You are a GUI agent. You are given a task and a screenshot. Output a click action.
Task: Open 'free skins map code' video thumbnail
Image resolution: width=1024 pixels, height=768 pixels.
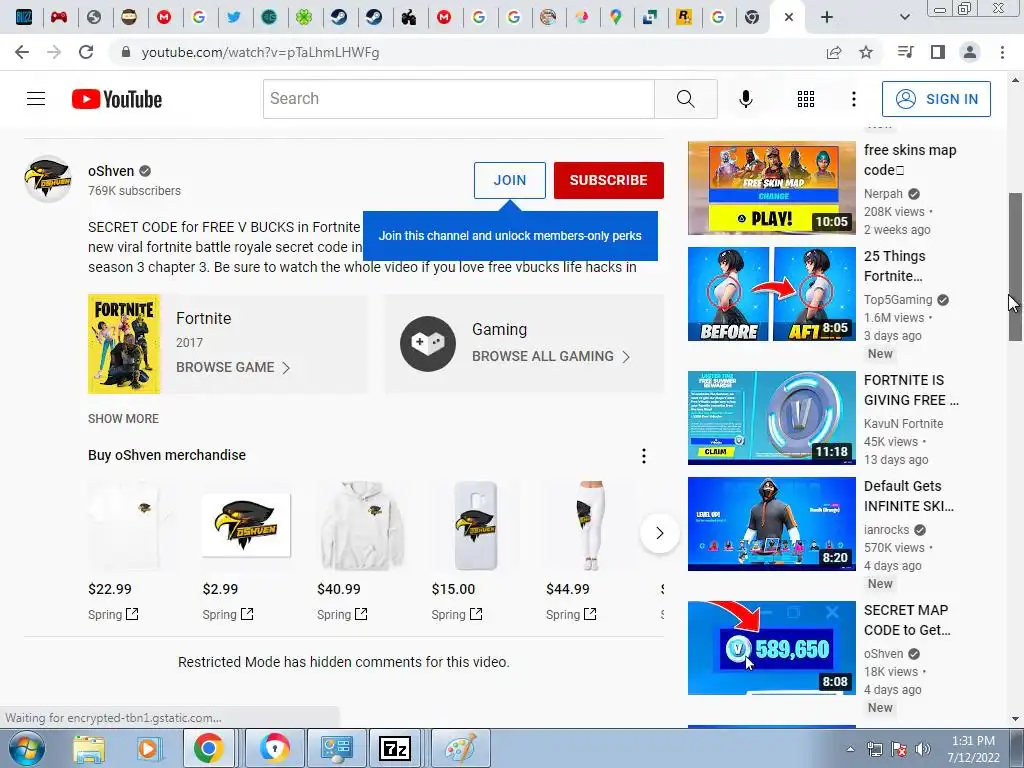771,188
